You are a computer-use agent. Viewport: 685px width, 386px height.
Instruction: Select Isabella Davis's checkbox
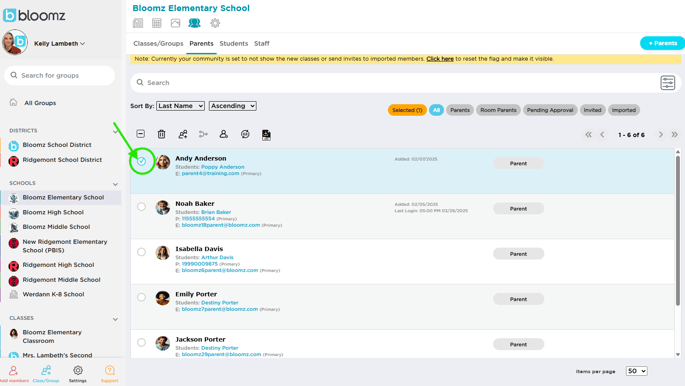pos(142,252)
